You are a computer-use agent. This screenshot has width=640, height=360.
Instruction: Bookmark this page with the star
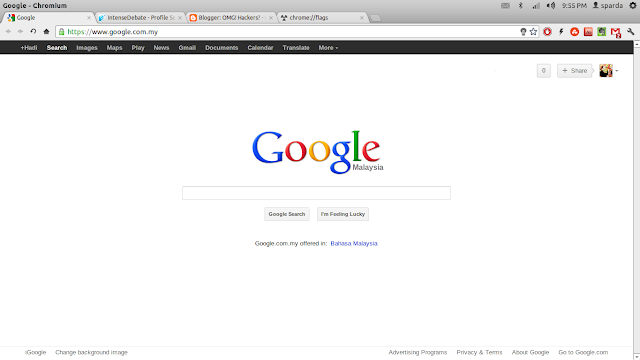[x=533, y=32]
